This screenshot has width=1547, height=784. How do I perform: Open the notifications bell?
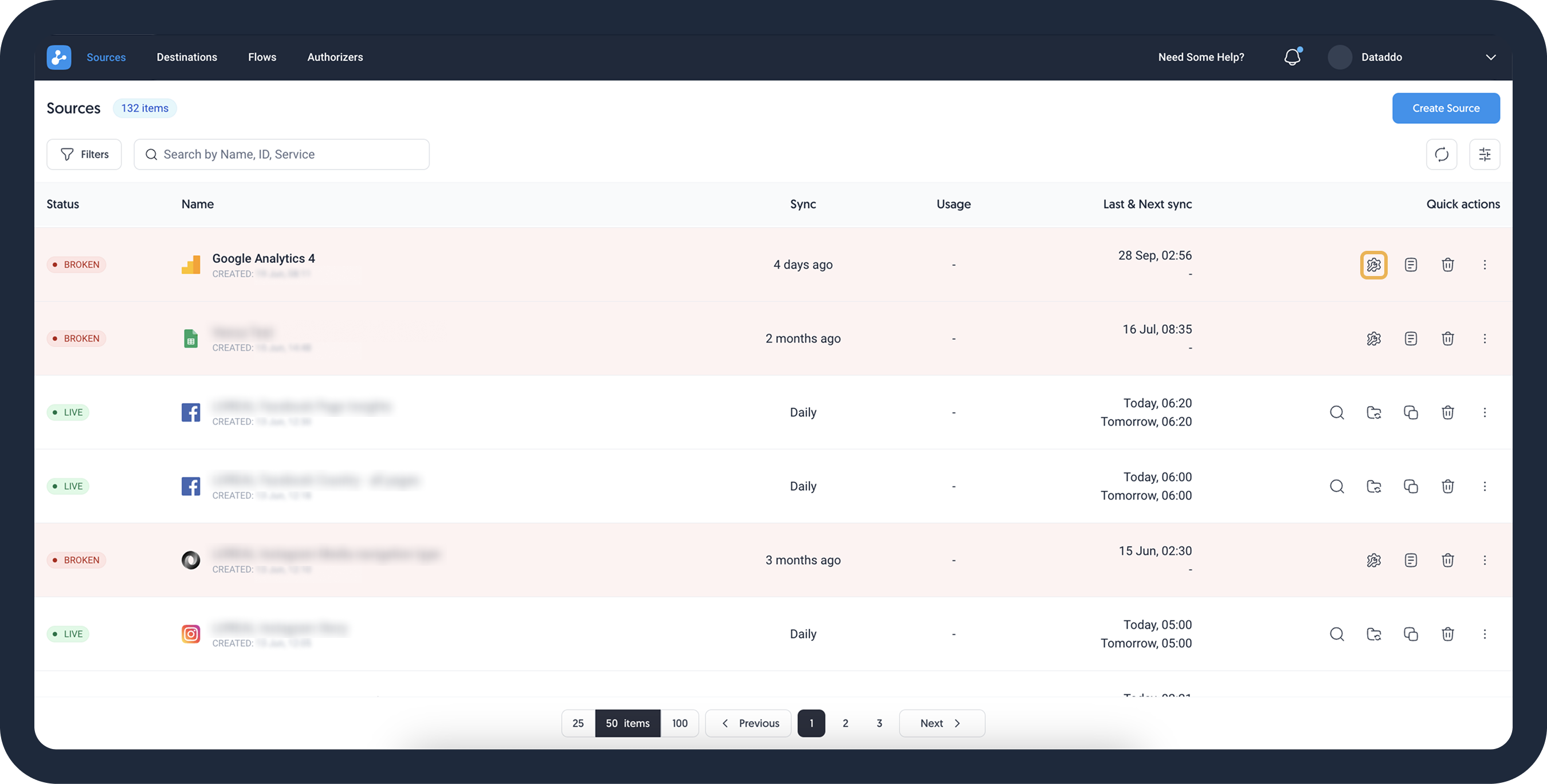point(1292,57)
